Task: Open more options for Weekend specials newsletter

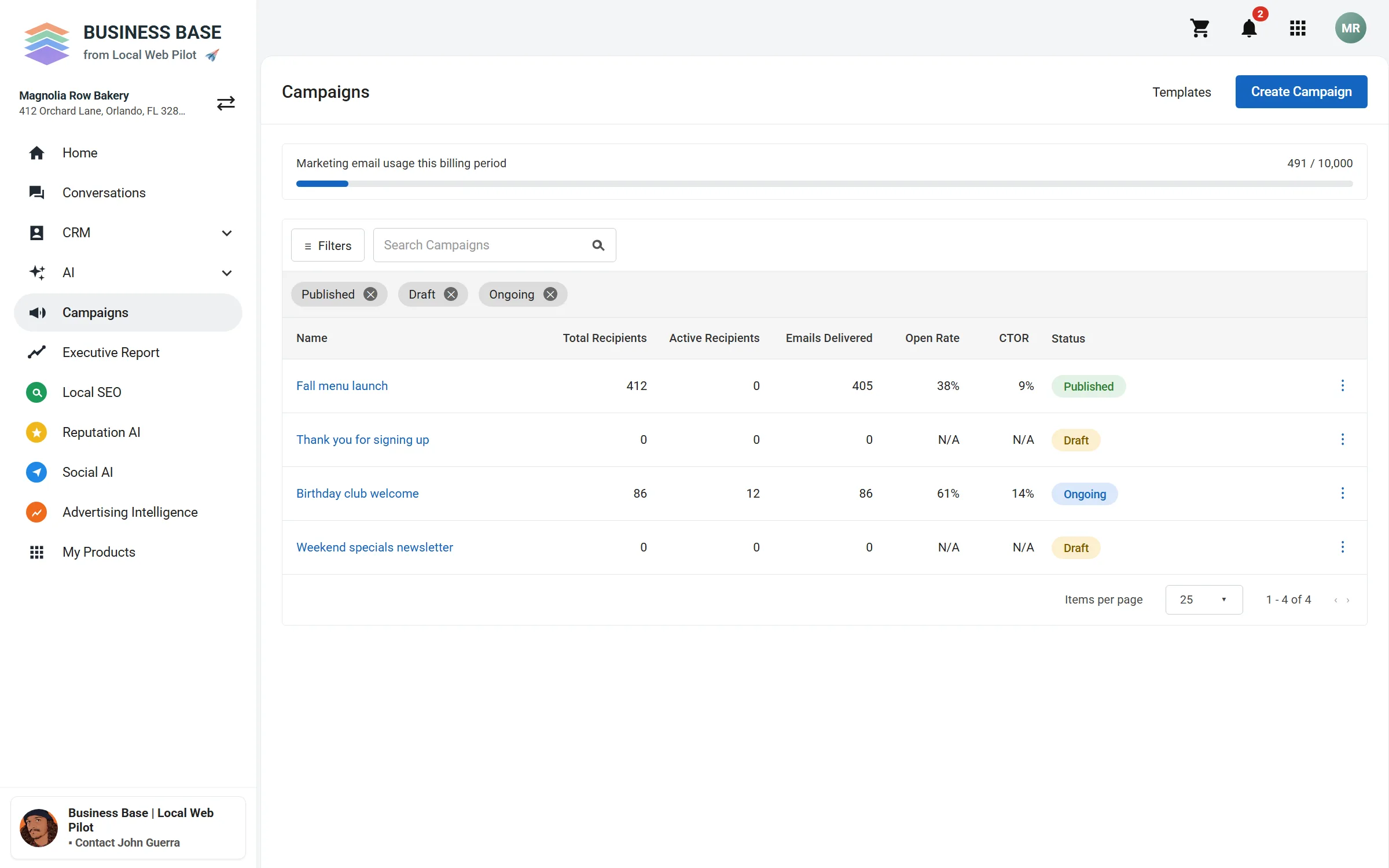Action: [x=1343, y=547]
